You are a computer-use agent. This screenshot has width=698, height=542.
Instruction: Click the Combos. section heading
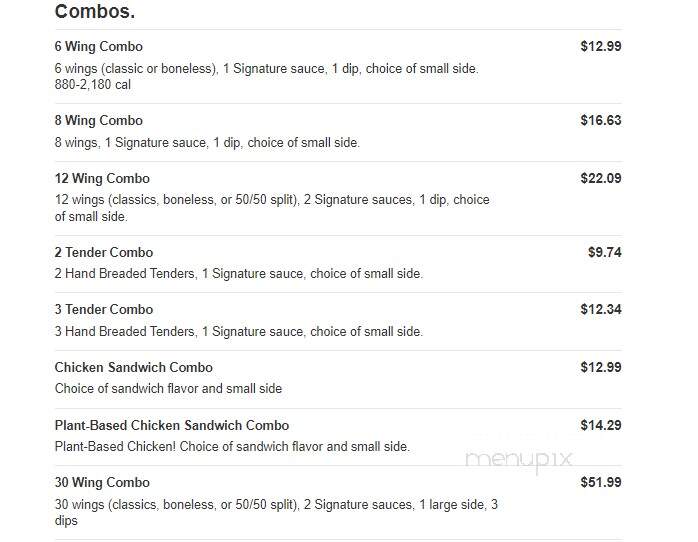tap(95, 11)
